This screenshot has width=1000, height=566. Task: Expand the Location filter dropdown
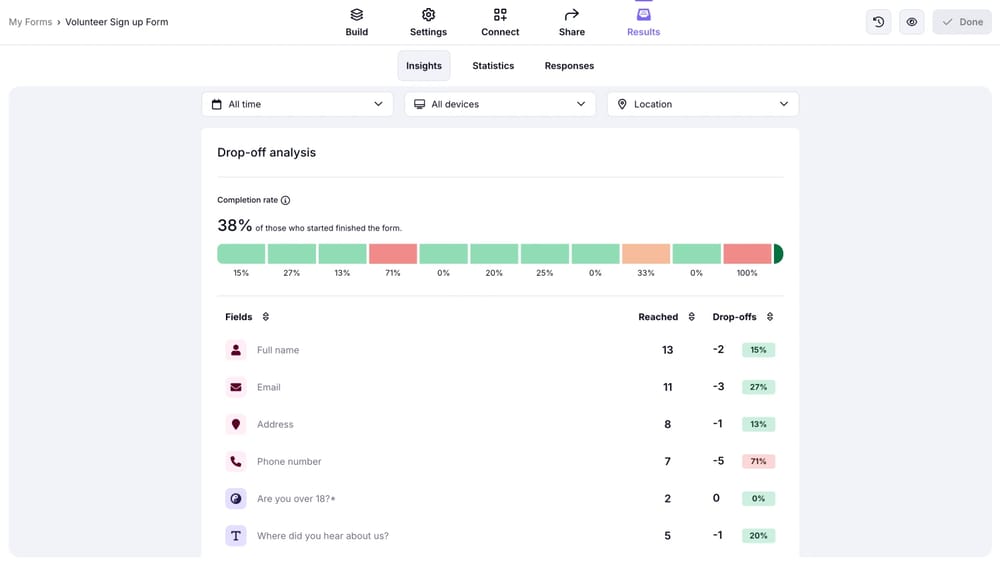click(x=702, y=104)
